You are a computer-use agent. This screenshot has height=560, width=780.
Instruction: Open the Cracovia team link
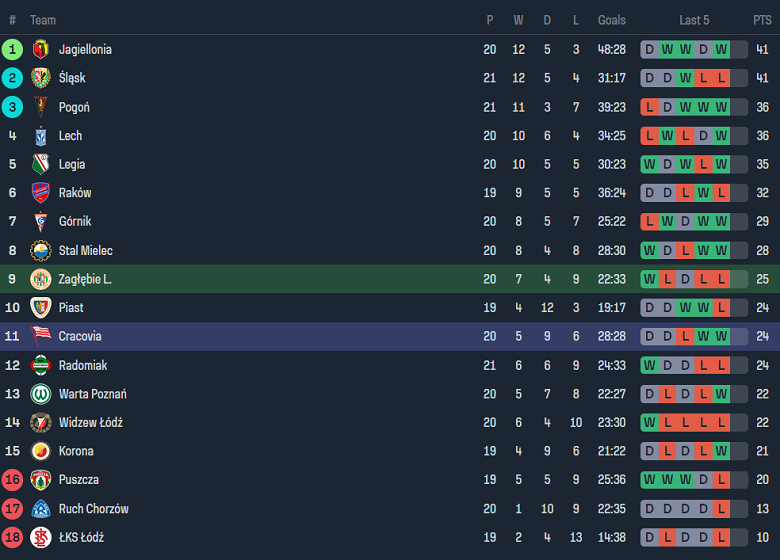[x=80, y=336]
